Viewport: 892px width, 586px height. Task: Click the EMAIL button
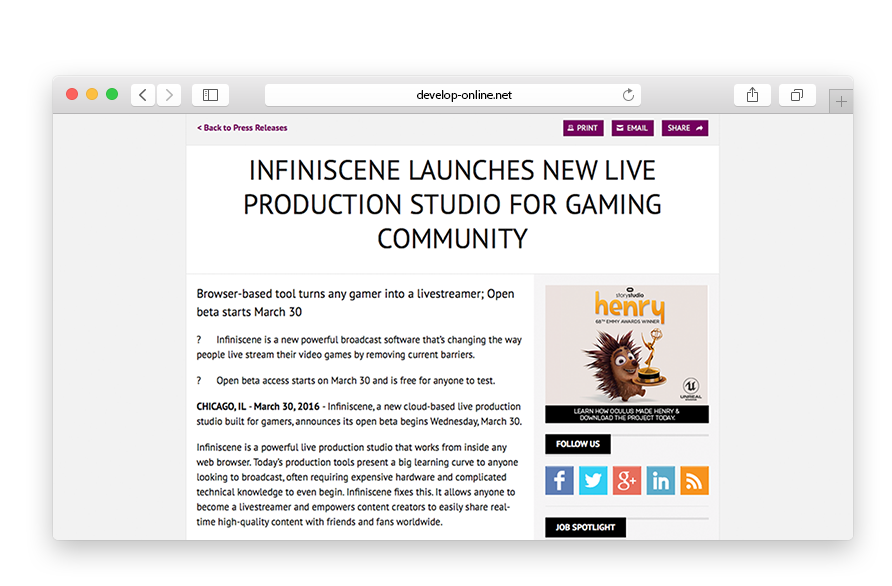coord(632,128)
